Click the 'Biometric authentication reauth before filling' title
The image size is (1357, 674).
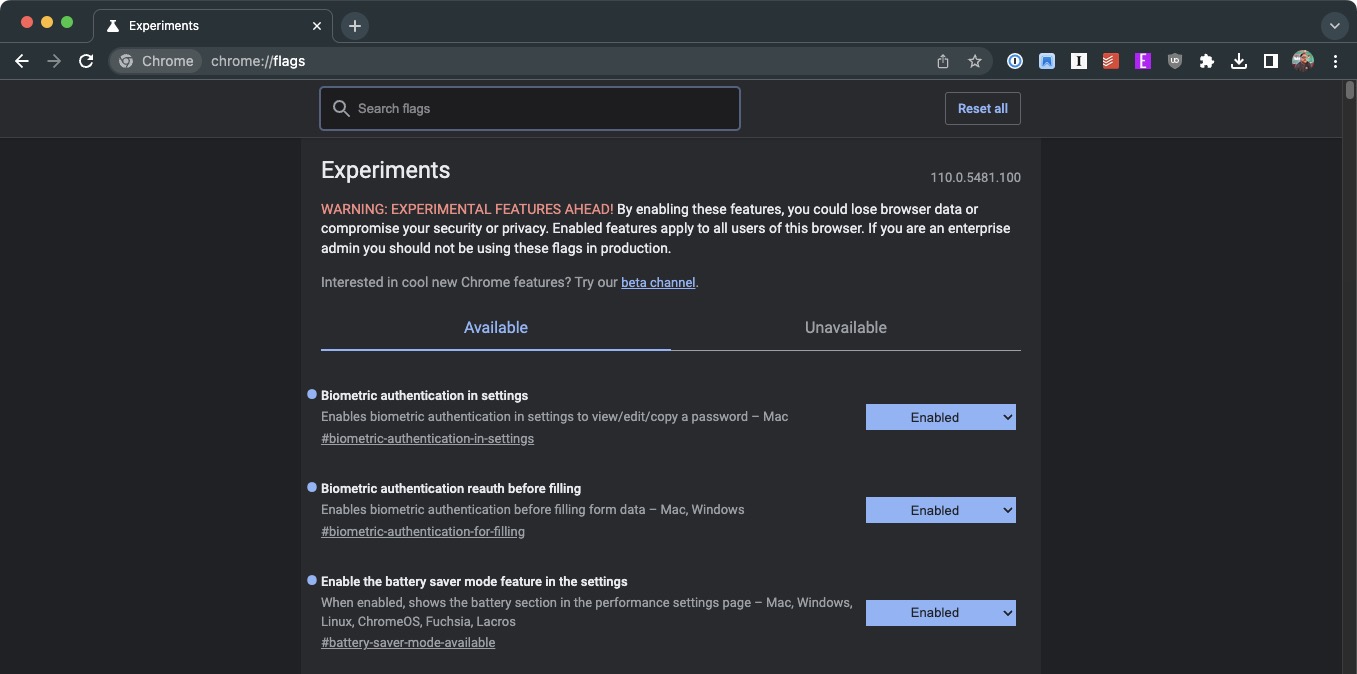(x=451, y=489)
